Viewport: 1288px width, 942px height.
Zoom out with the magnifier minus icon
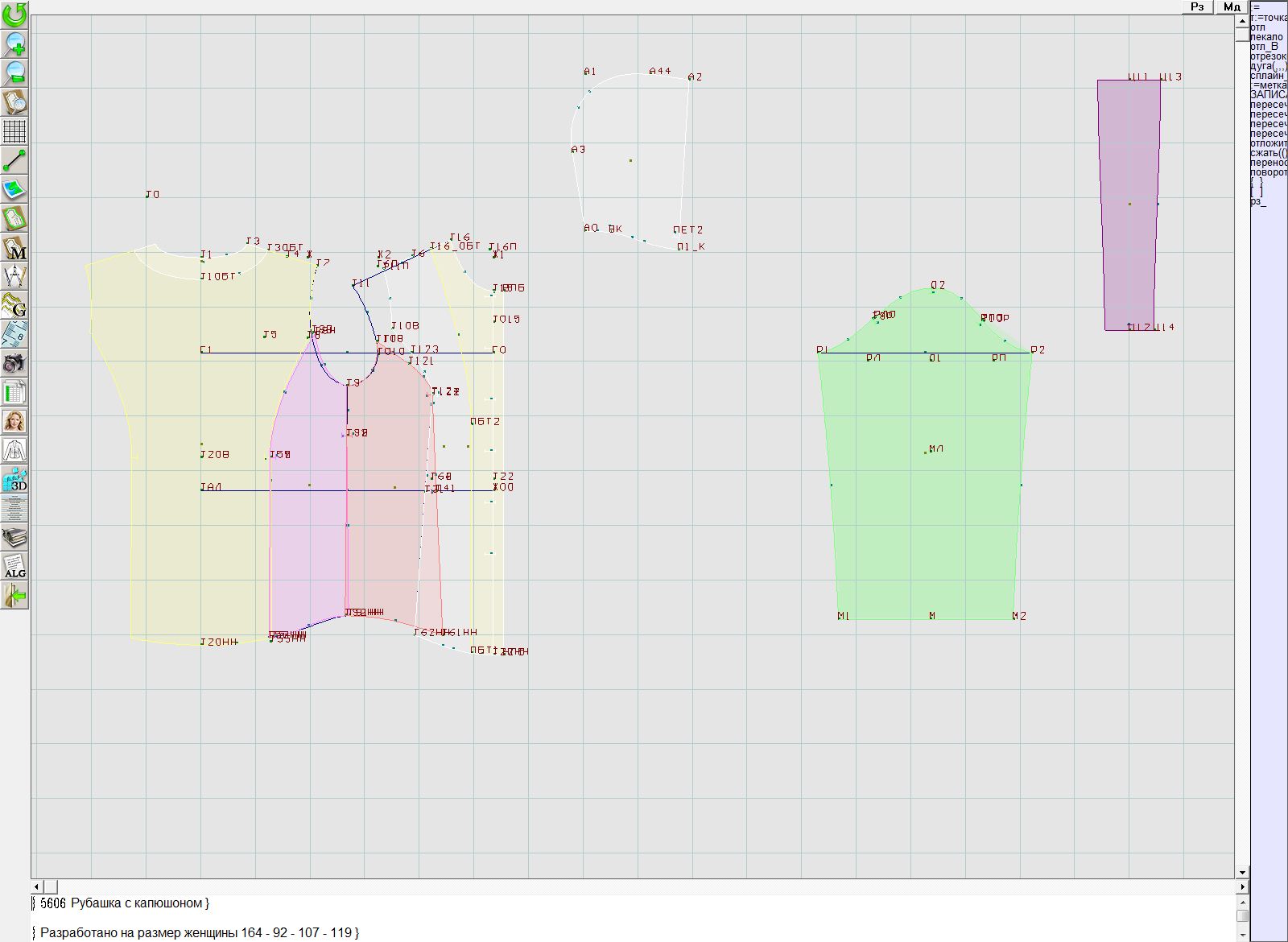[14, 72]
